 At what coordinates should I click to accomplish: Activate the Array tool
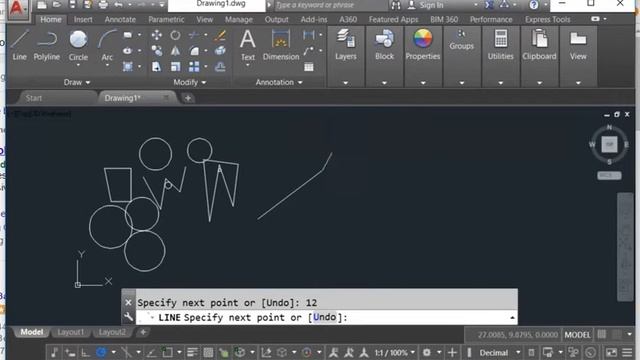[194, 67]
